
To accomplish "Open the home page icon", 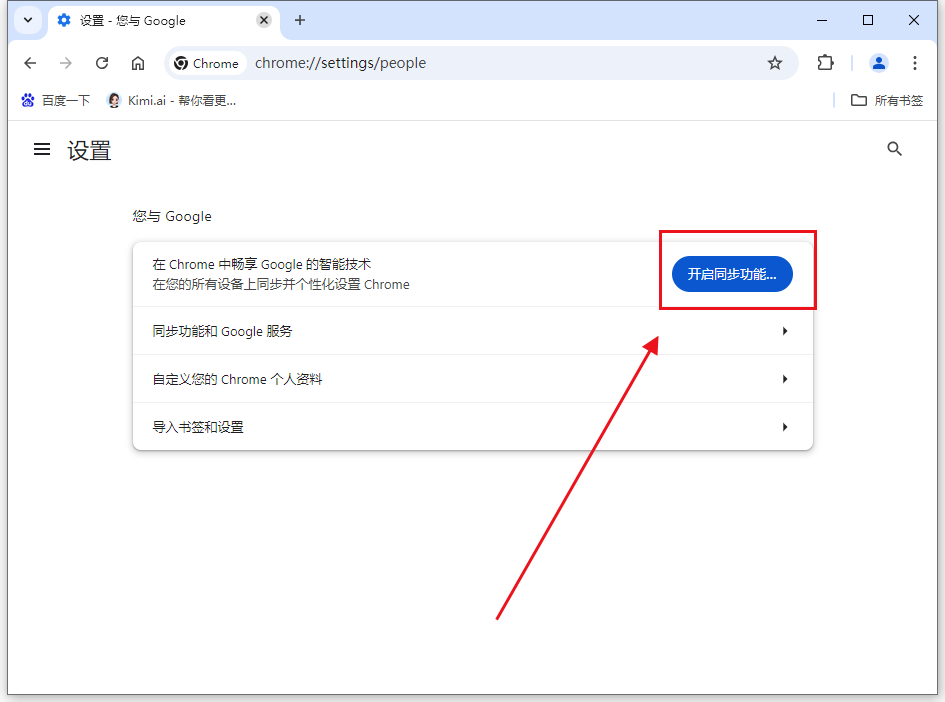I will pos(138,63).
